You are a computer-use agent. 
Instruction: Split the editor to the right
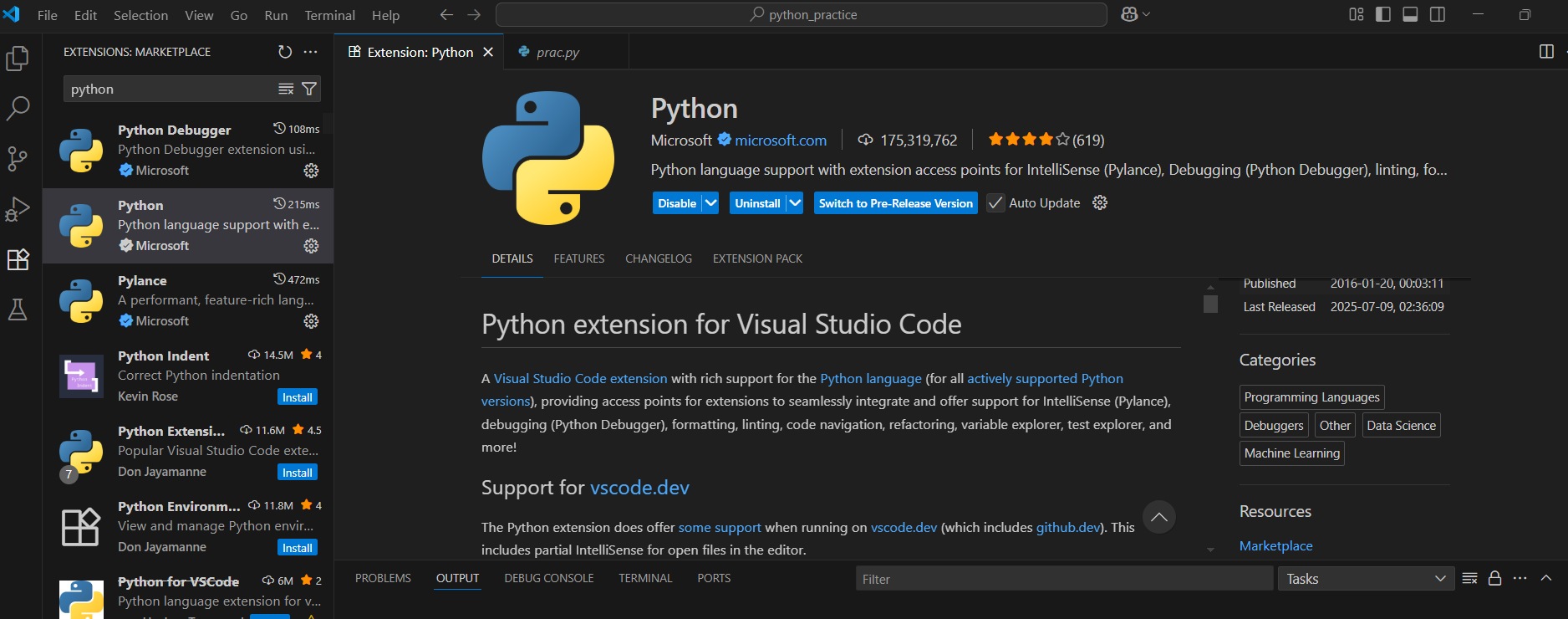click(x=1546, y=52)
